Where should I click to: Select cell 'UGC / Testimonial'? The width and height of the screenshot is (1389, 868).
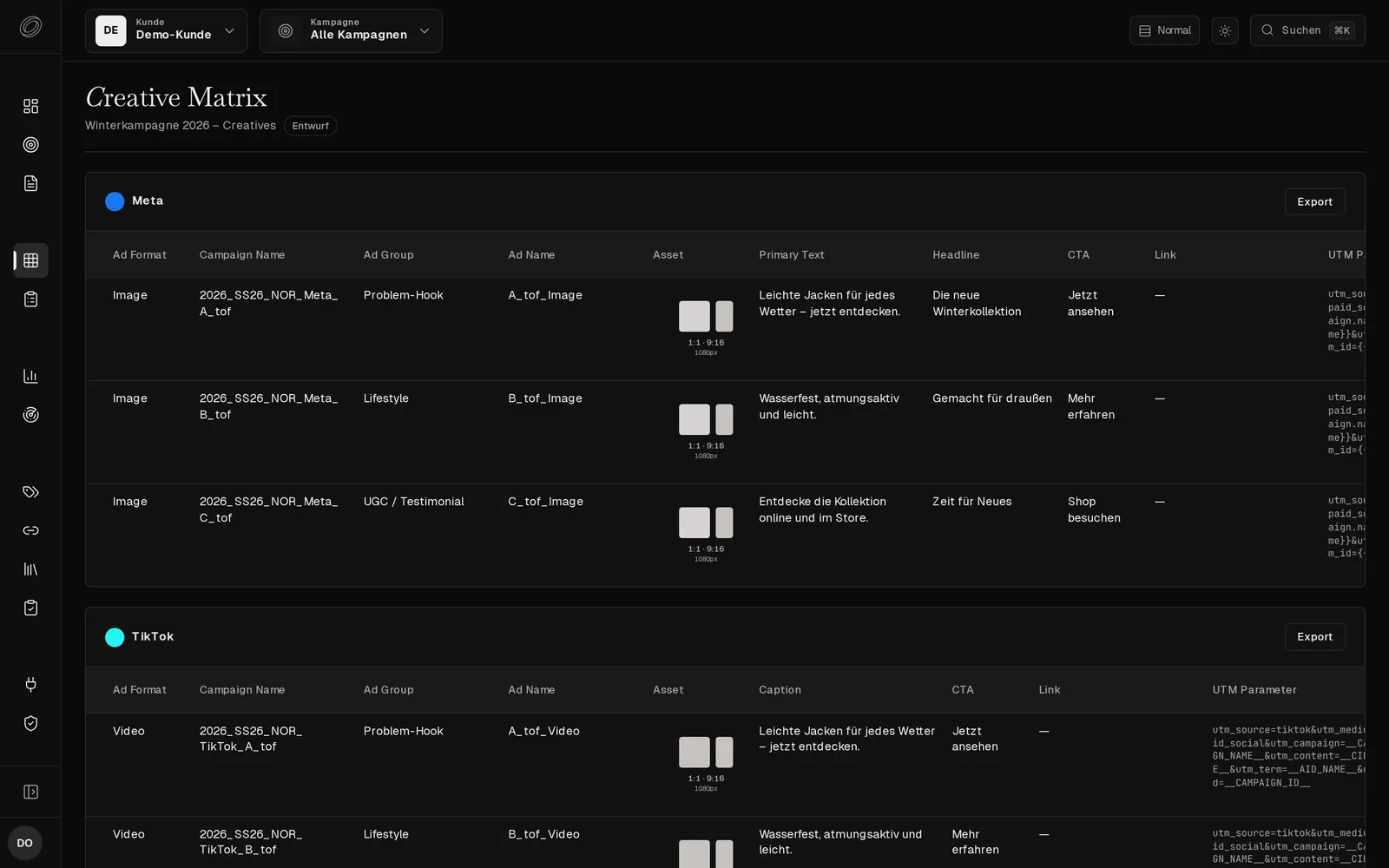(x=413, y=502)
